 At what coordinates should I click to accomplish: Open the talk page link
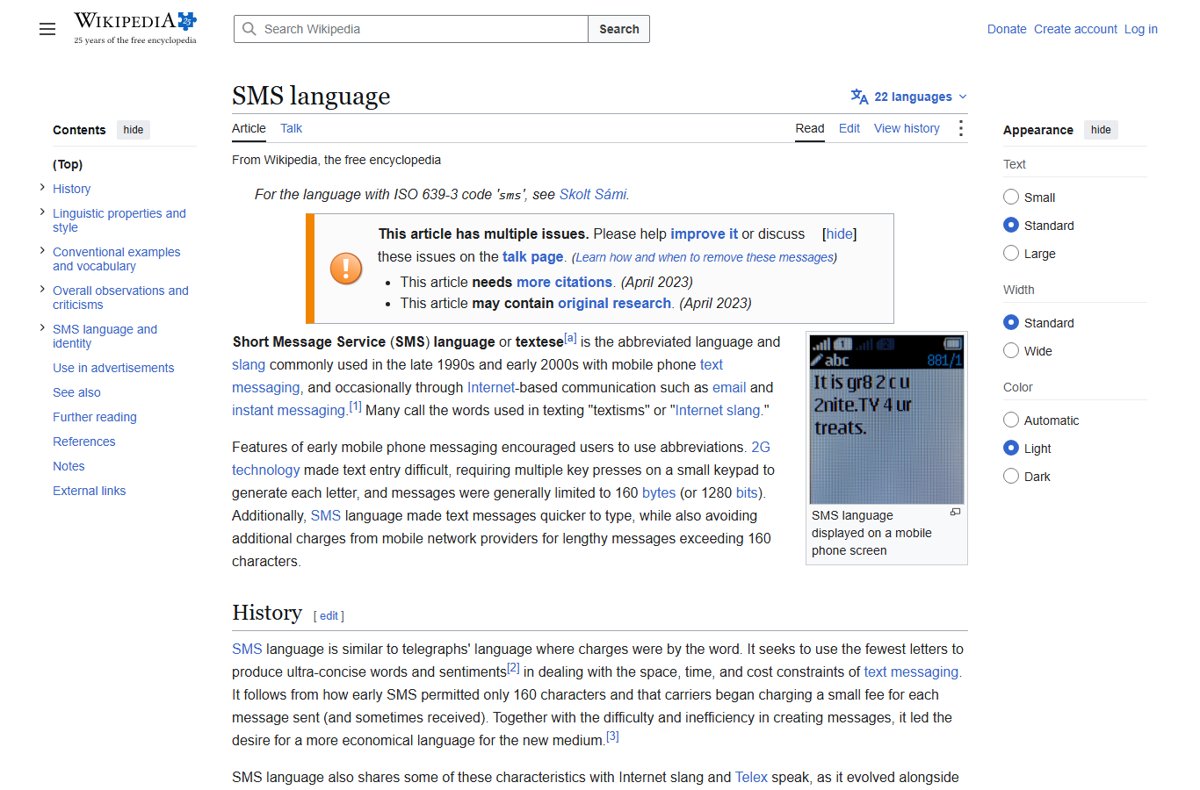click(533, 257)
